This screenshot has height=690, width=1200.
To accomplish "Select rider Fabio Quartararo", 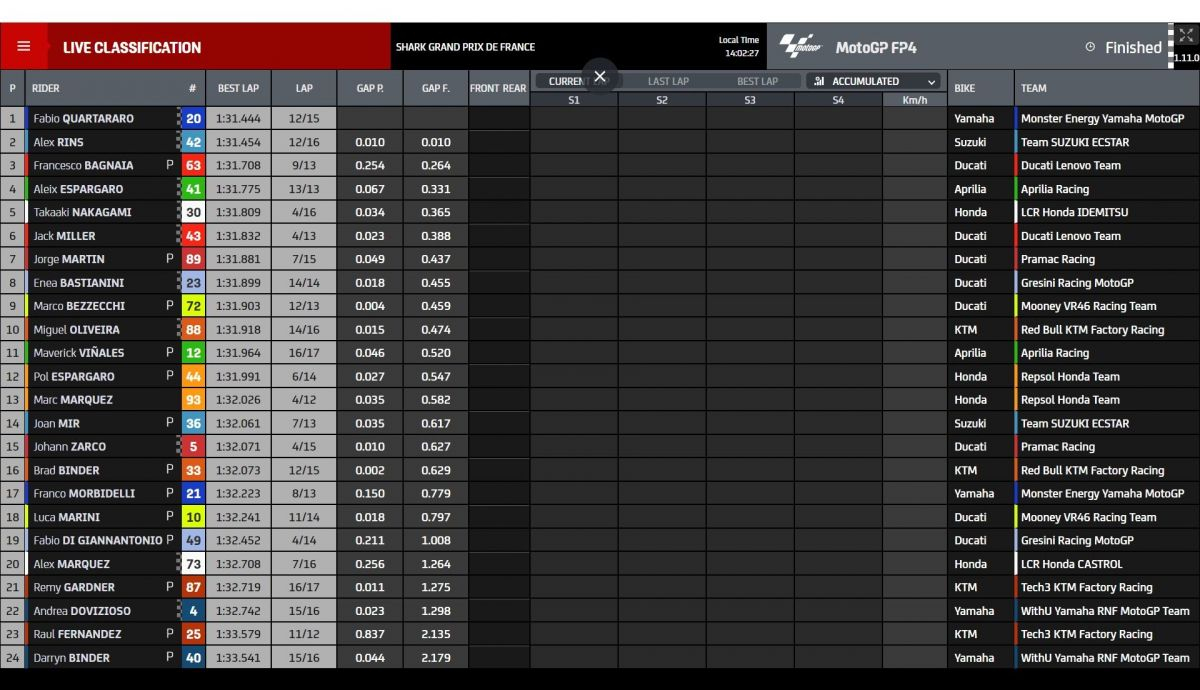I will pyautogui.click(x=84, y=118).
